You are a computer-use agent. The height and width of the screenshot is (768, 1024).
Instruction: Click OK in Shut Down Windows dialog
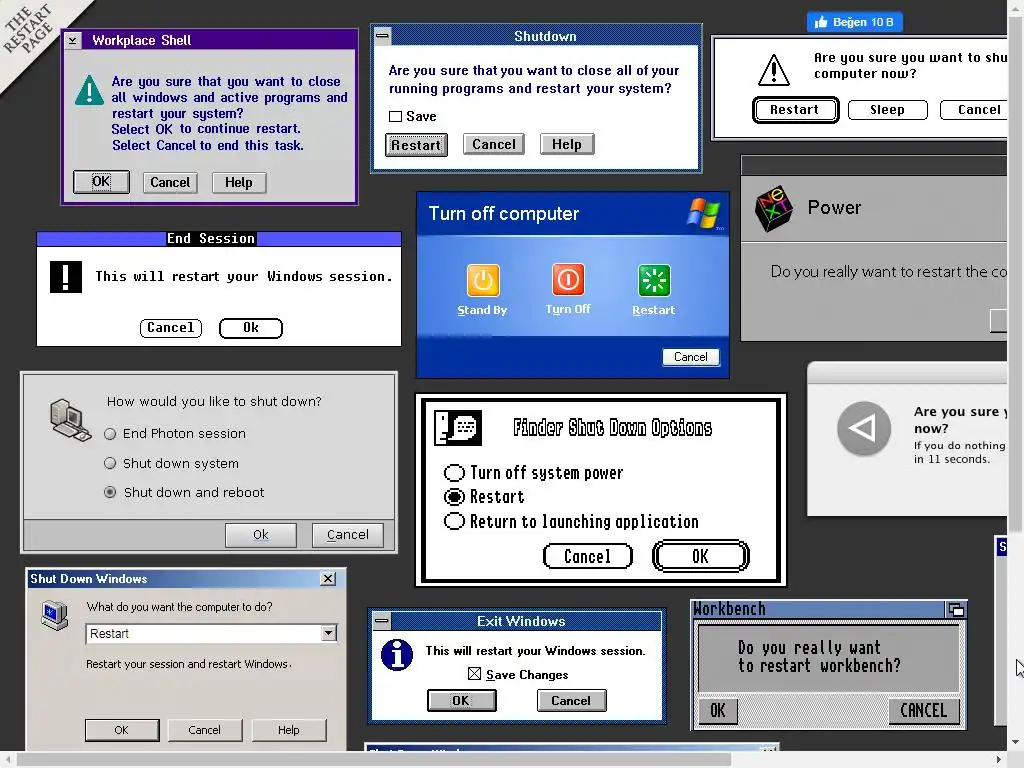pos(122,730)
